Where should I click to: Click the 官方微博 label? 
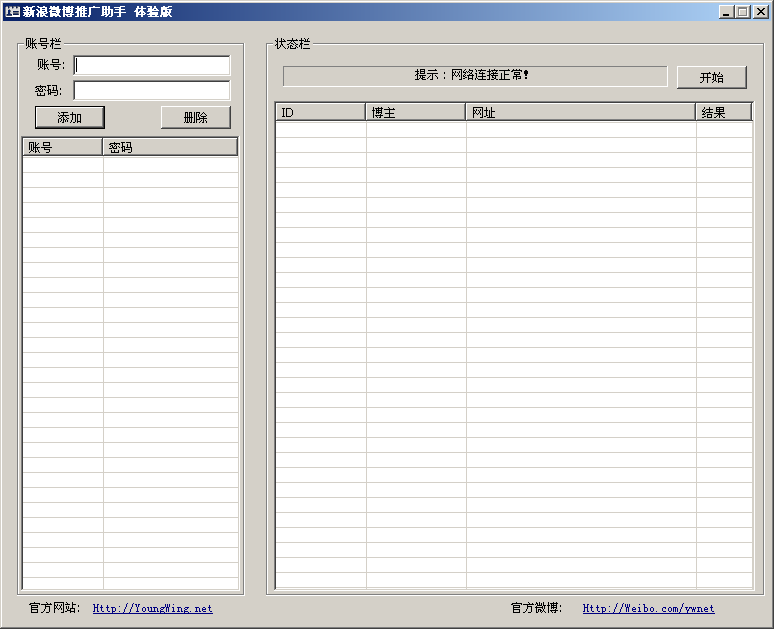pos(536,608)
